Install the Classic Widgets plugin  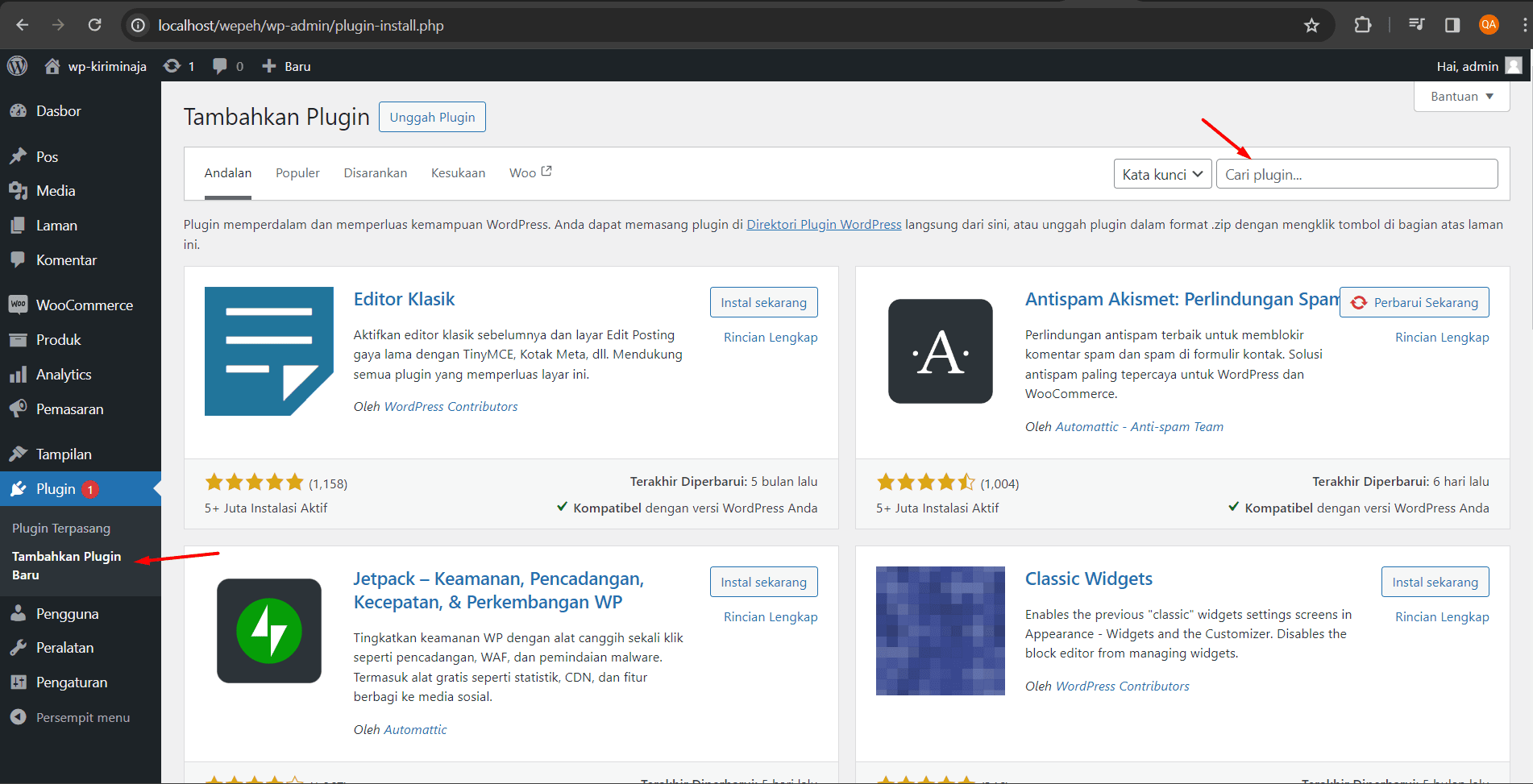(x=1434, y=582)
